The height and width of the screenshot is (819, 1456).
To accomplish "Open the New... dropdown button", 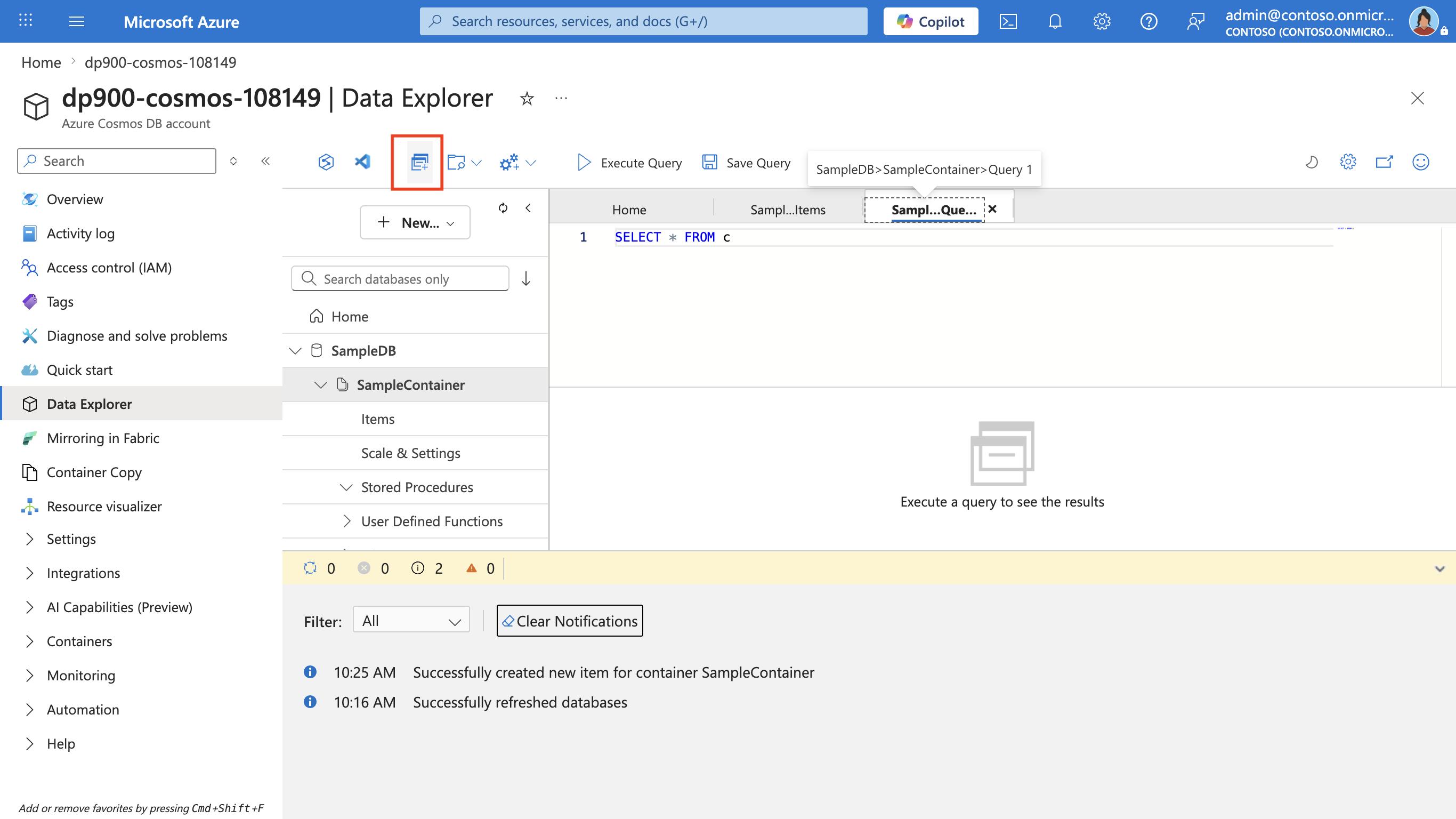I will tap(415, 223).
